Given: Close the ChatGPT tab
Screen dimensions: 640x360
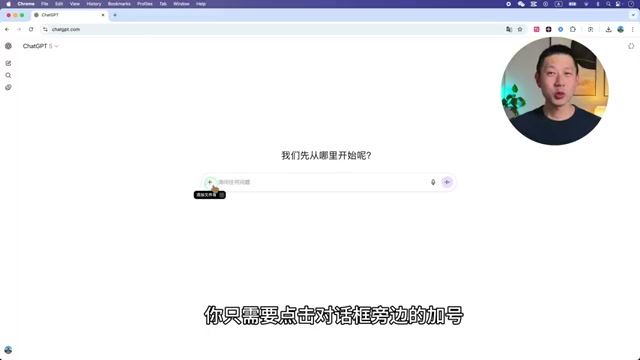Looking at the screenshot, I should point(103,15).
